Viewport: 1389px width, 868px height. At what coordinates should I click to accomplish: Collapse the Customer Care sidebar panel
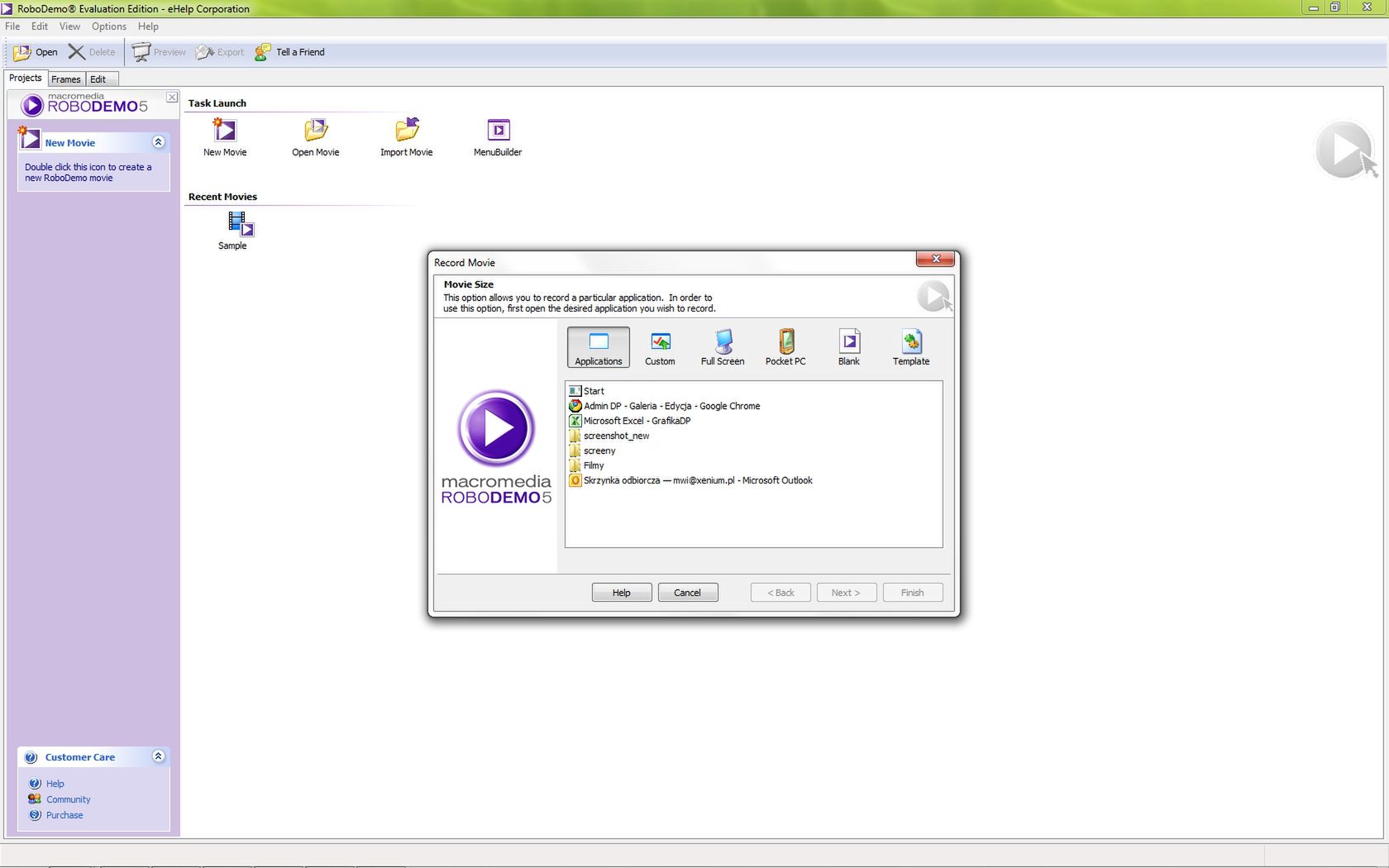159,756
